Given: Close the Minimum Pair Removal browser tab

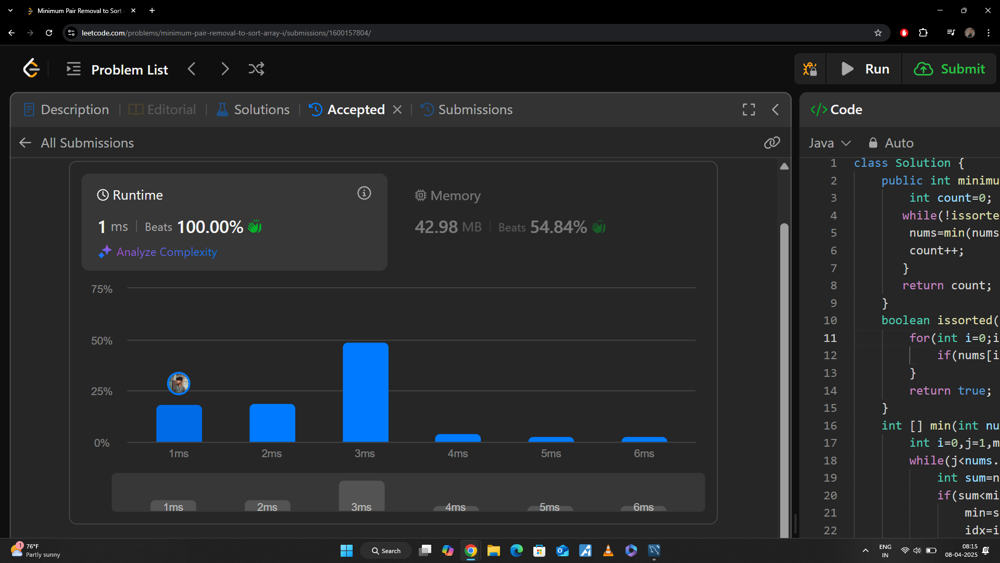Looking at the screenshot, I should [x=133, y=11].
